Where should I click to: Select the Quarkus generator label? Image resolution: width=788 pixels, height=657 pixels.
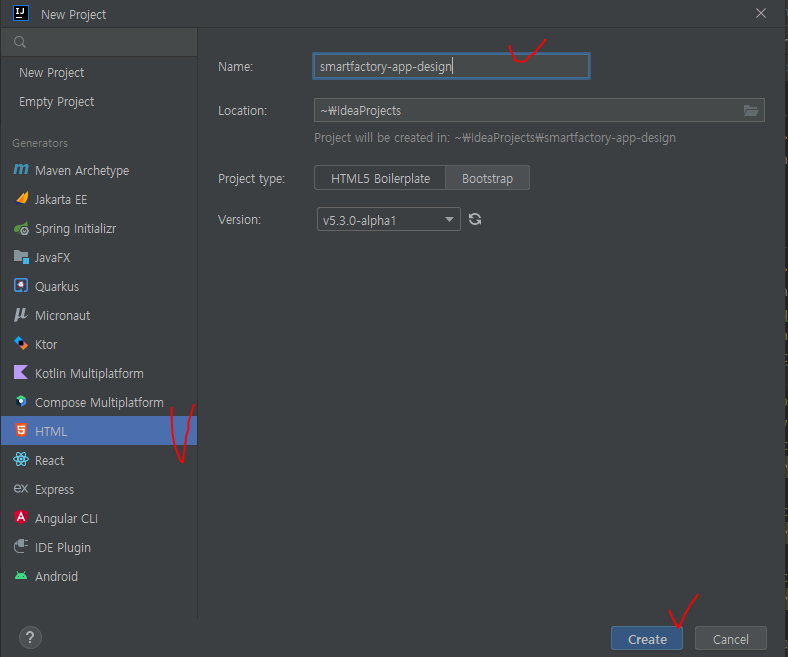(57, 287)
